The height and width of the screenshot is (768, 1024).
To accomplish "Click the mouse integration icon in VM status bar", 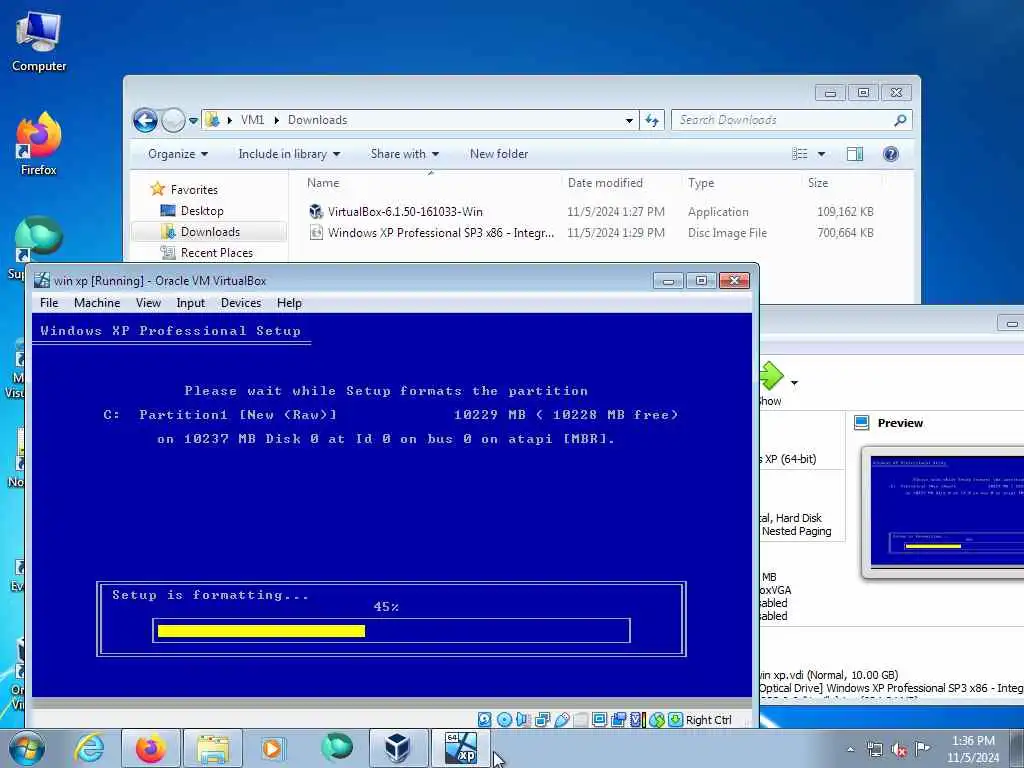I will [657, 720].
